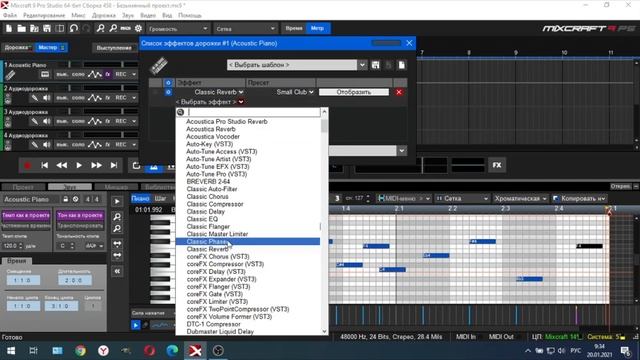Click the Выступление button
The height and width of the screenshot is (360, 640).
click(114, 48)
